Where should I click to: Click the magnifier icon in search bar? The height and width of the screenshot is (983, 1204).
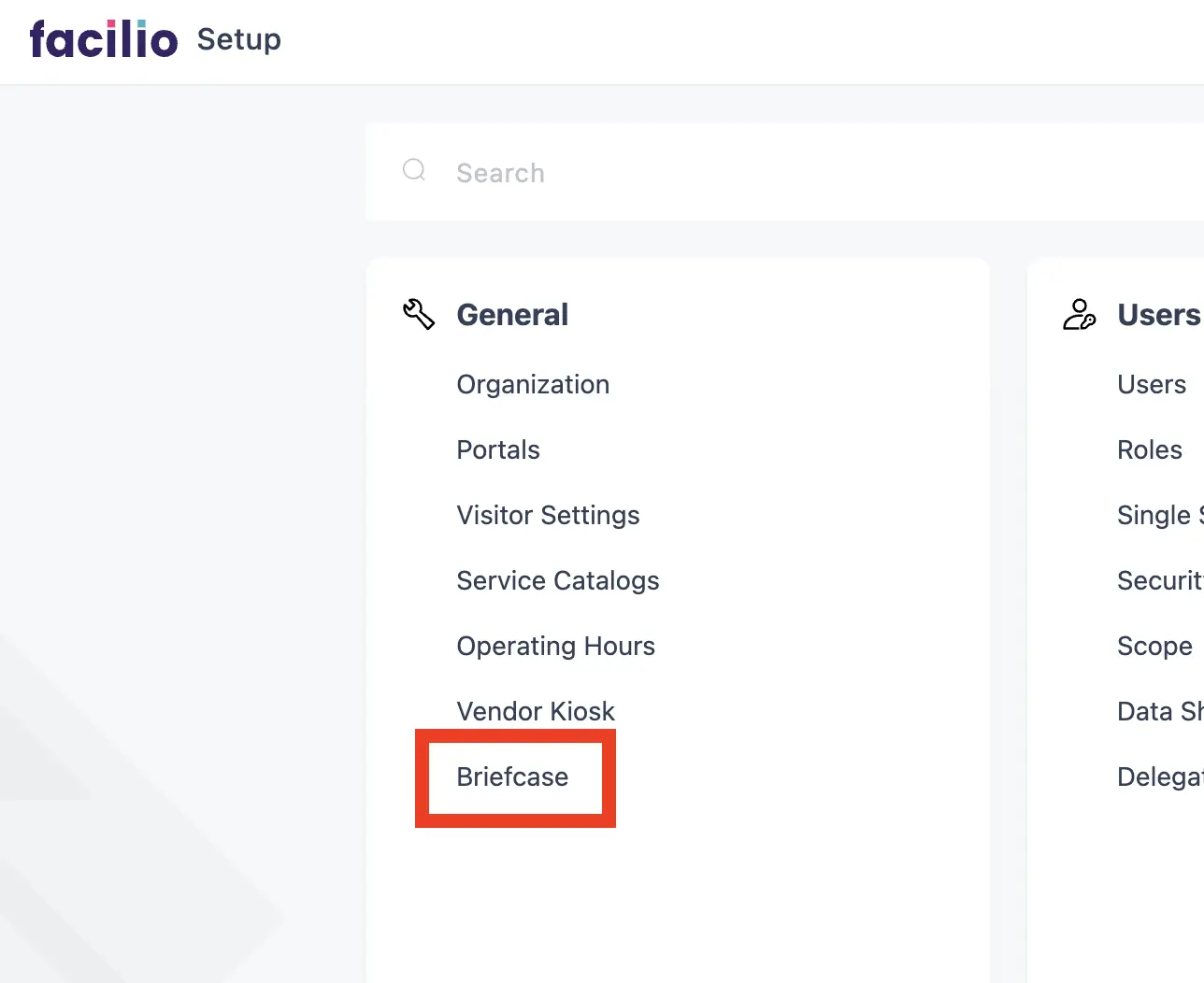414,170
